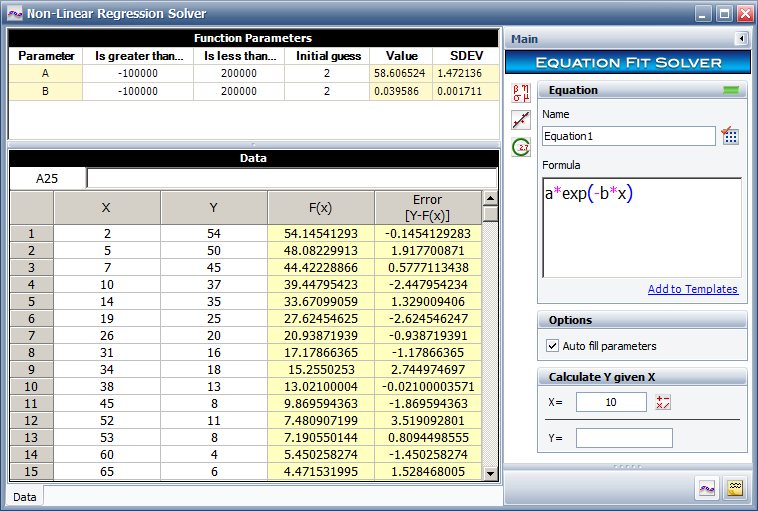This screenshot has width=758, height=511.
Task: Click F(x) value 9.869594363
Action: pyautogui.click(x=321, y=404)
